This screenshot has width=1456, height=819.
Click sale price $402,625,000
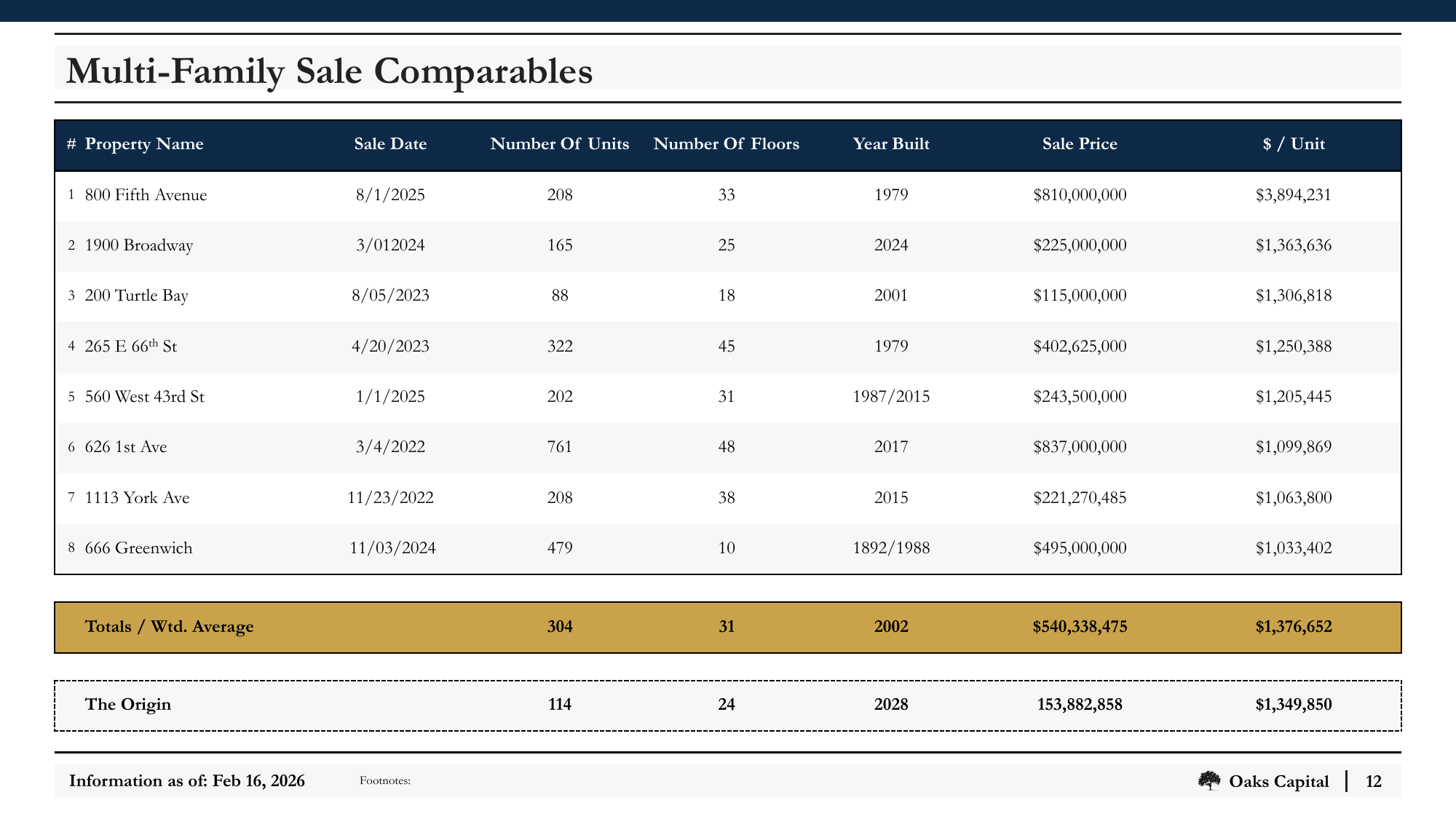pos(1080,346)
